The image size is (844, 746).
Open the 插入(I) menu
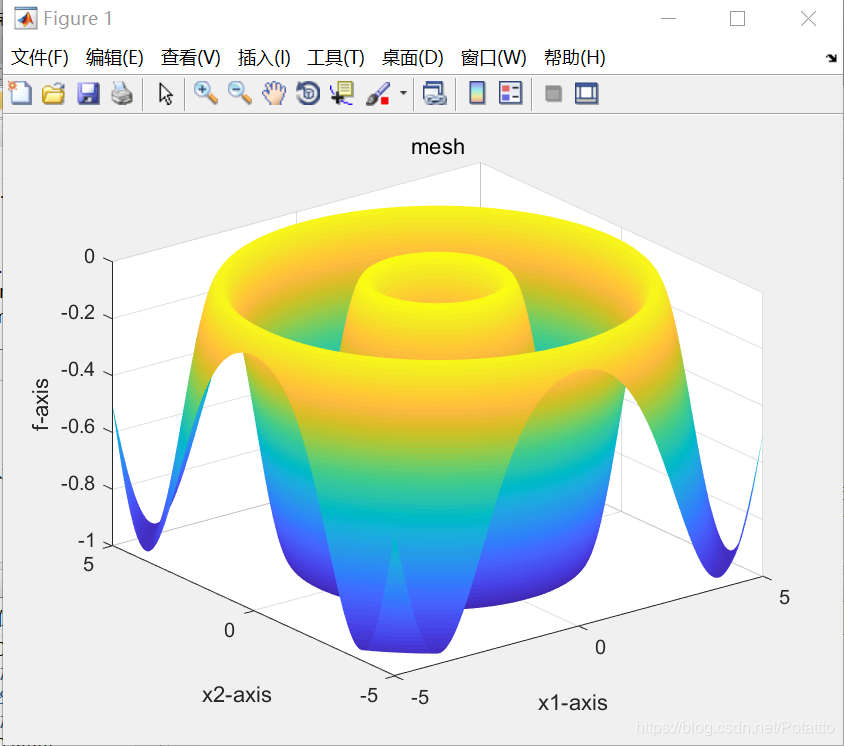click(264, 58)
